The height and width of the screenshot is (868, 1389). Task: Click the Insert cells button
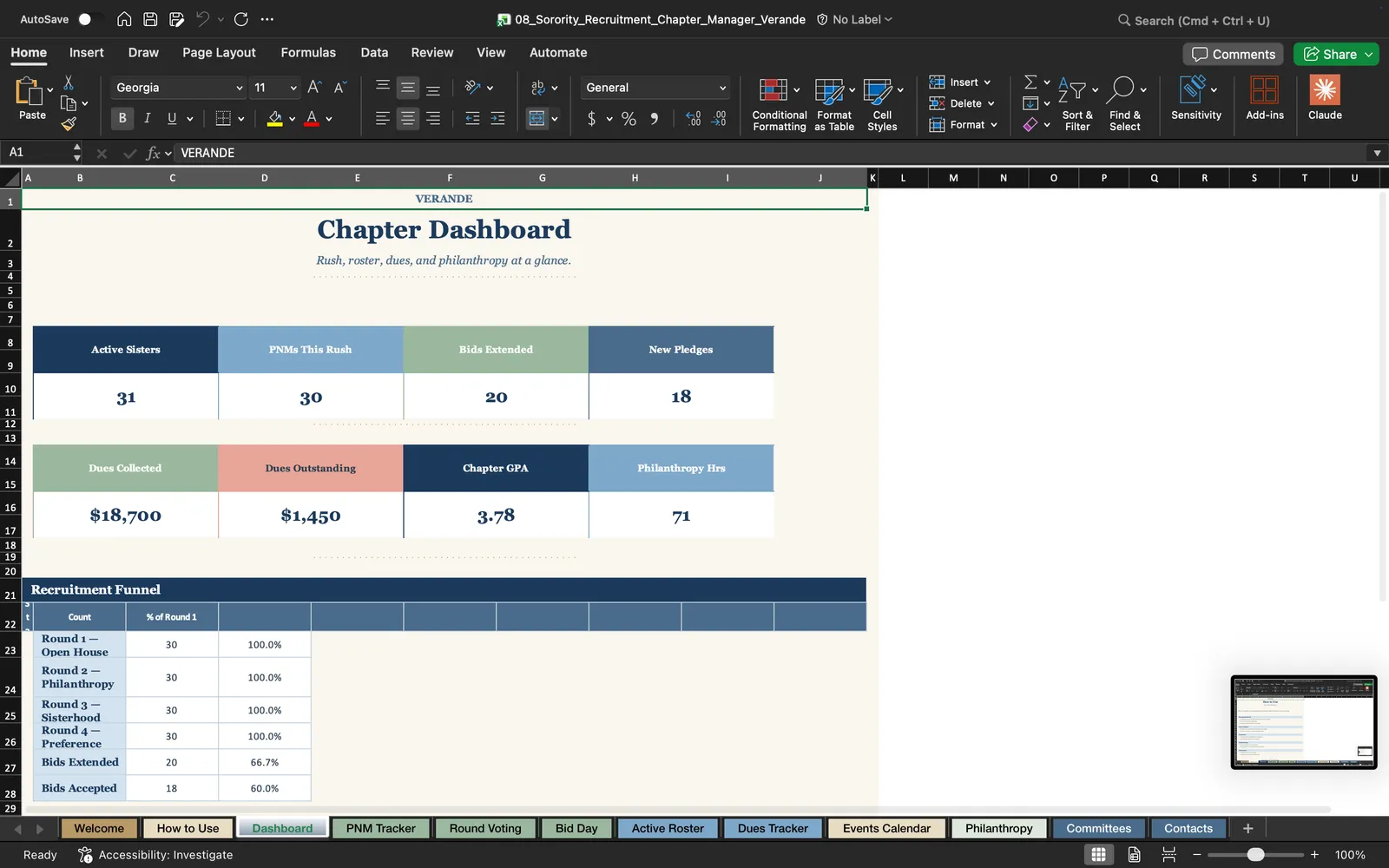click(x=960, y=82)
